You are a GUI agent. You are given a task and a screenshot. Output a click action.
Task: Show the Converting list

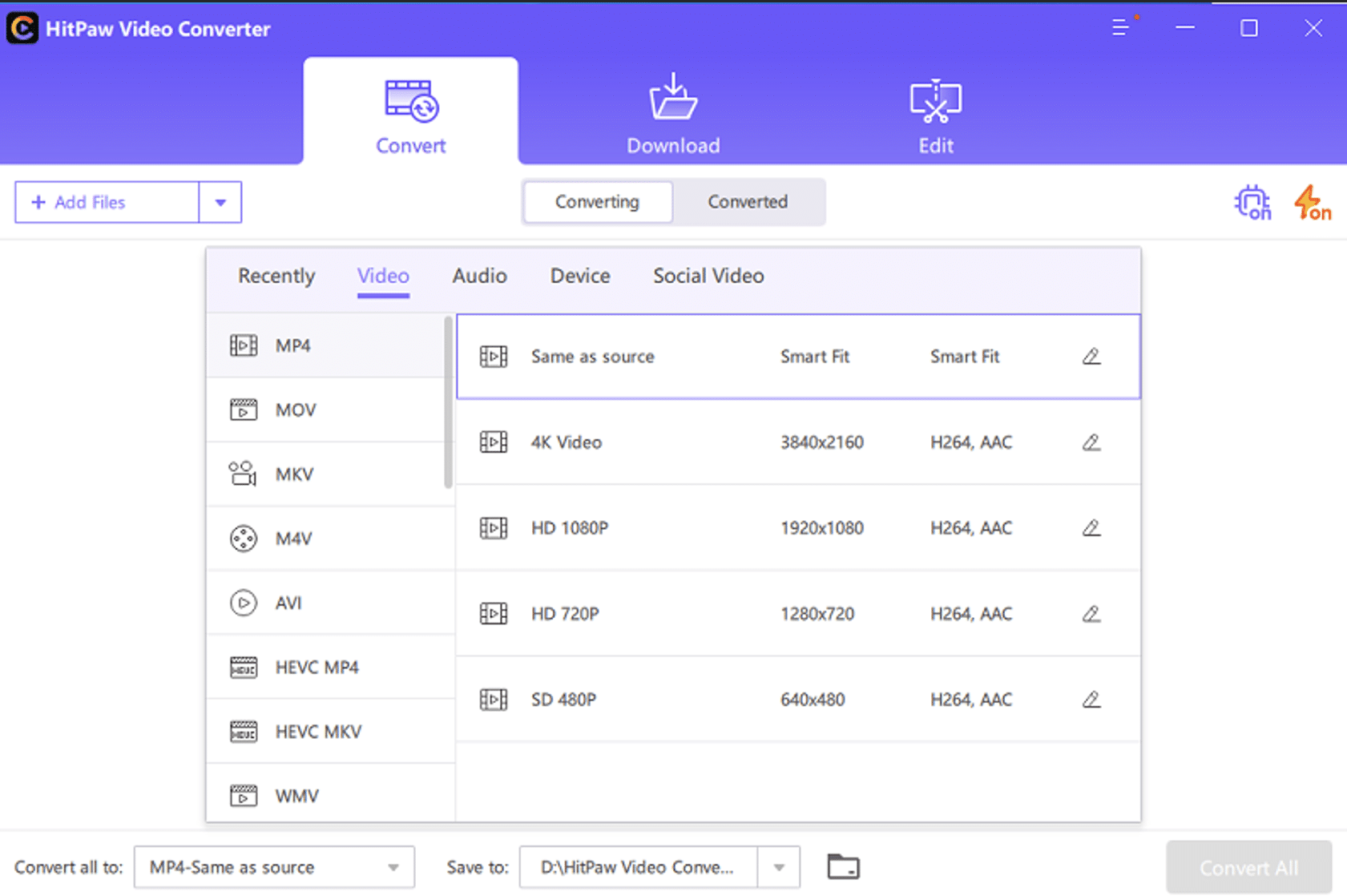point(597,202)
